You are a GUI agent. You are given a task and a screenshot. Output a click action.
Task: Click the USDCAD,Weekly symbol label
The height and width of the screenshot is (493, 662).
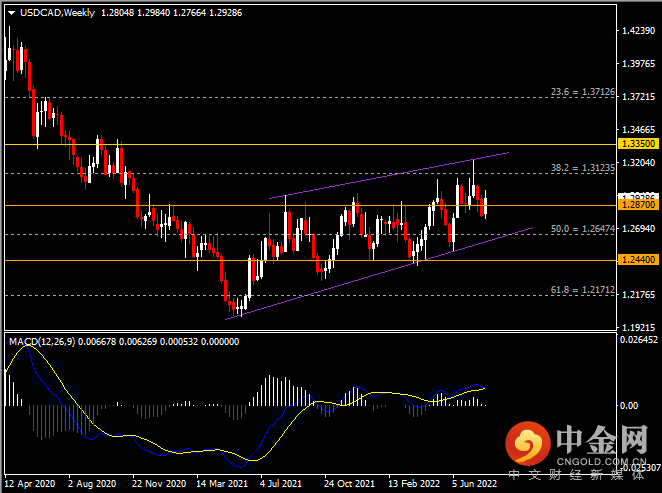(57, 13)
